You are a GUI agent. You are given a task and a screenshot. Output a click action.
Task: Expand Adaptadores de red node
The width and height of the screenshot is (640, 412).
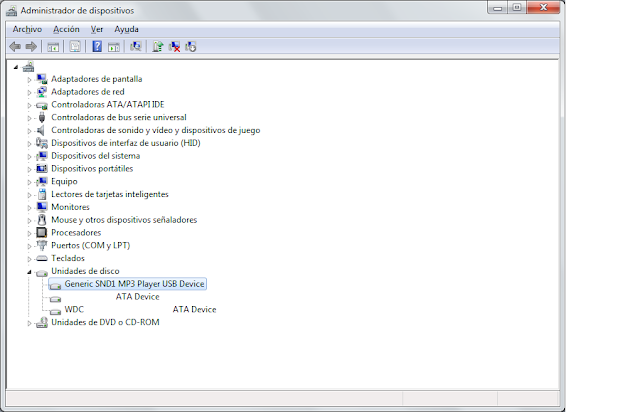[x=29, y=93]
